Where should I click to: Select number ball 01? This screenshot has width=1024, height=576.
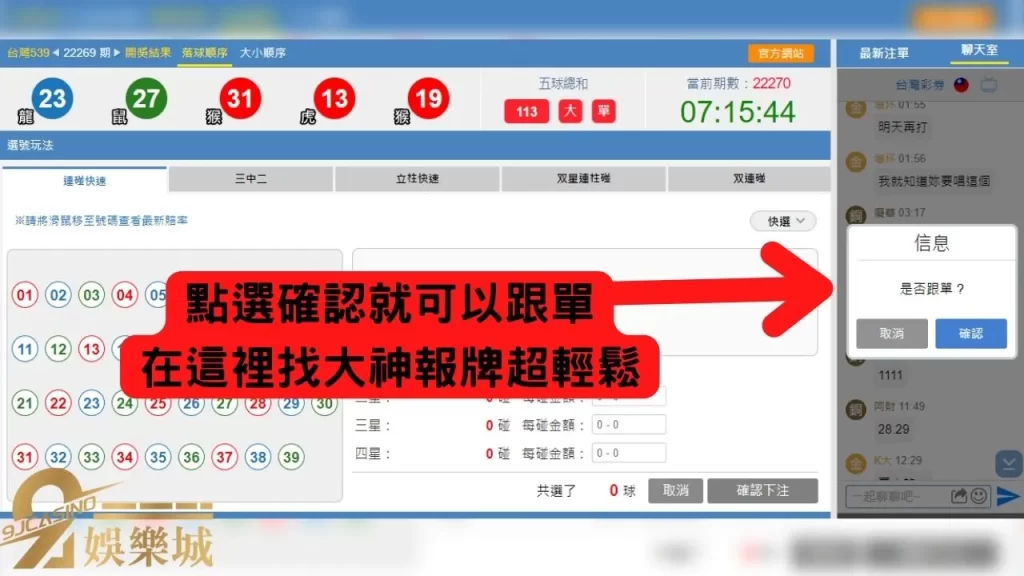point(25,295)
